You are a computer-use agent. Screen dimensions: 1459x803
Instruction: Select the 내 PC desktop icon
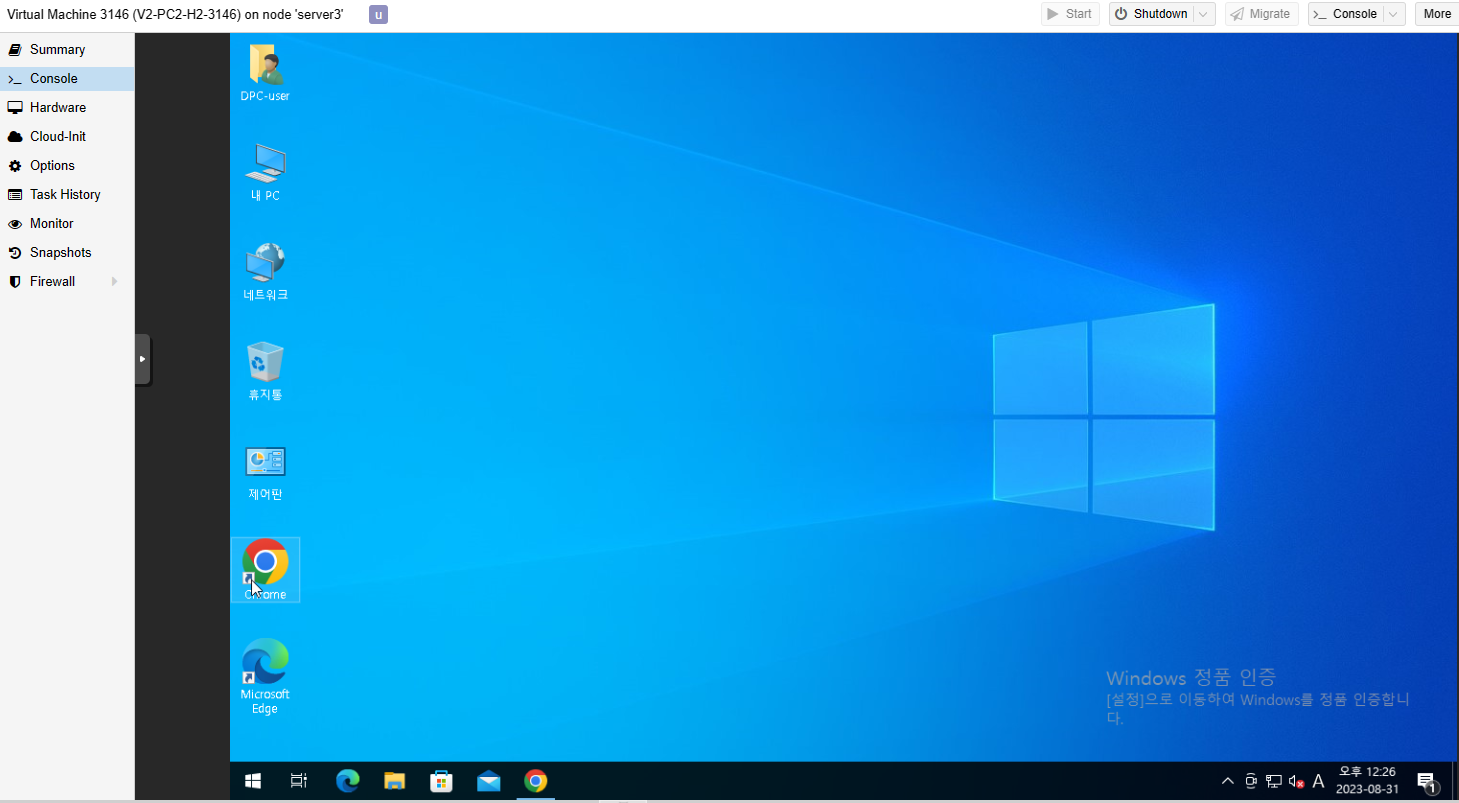265,172
